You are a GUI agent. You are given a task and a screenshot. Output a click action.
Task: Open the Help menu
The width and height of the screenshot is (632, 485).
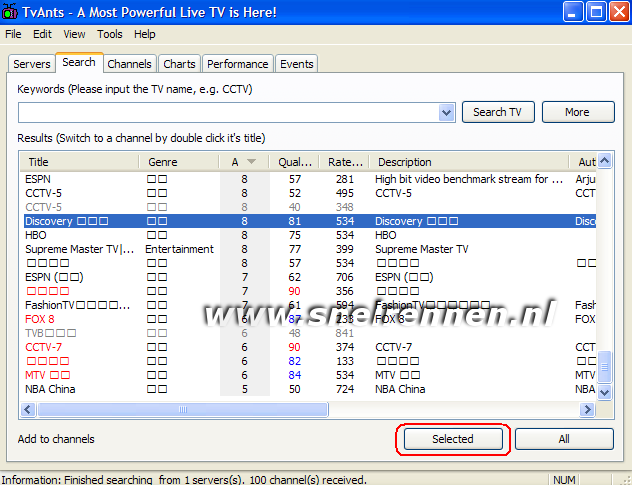tap(145, 34)
